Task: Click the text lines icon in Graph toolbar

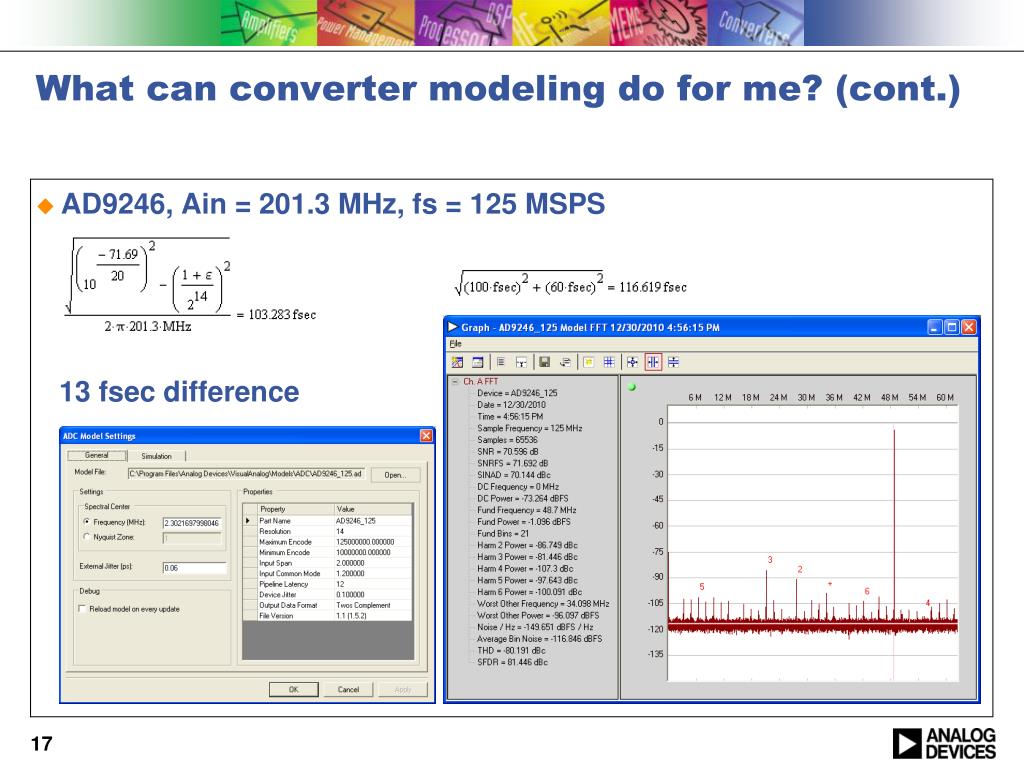Action: (x=501, y=362)
